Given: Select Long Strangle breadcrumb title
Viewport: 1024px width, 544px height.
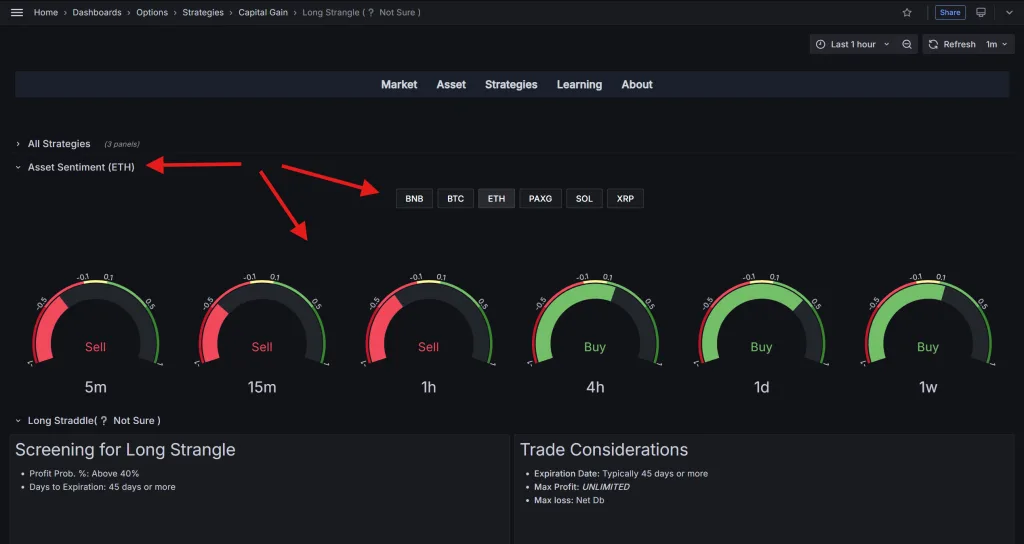Looking at the screenshot, I should pyautogui.click(x=361, y=12).
